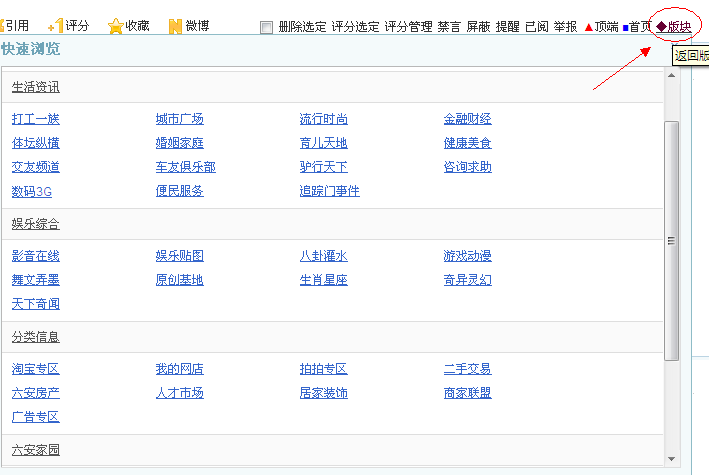Go to the 商家联盟 board
The height and width of the screenshot is (475, 709).
(x=468, y=393)
